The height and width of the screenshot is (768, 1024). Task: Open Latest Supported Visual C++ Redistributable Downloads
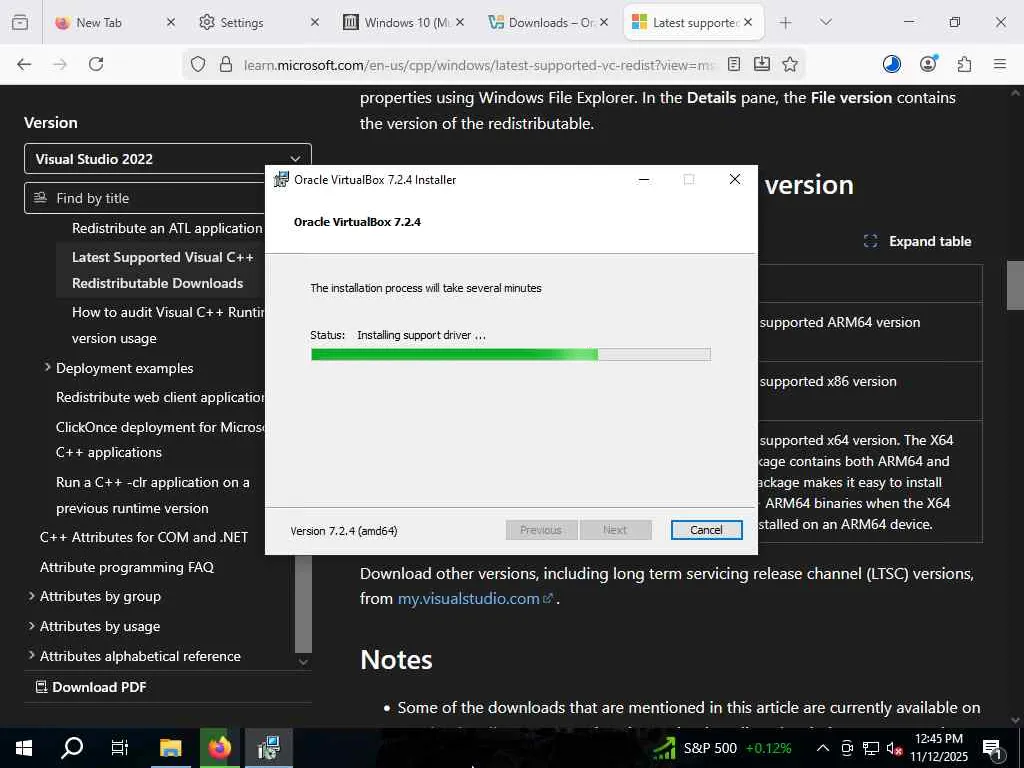[x=162, y=270]
